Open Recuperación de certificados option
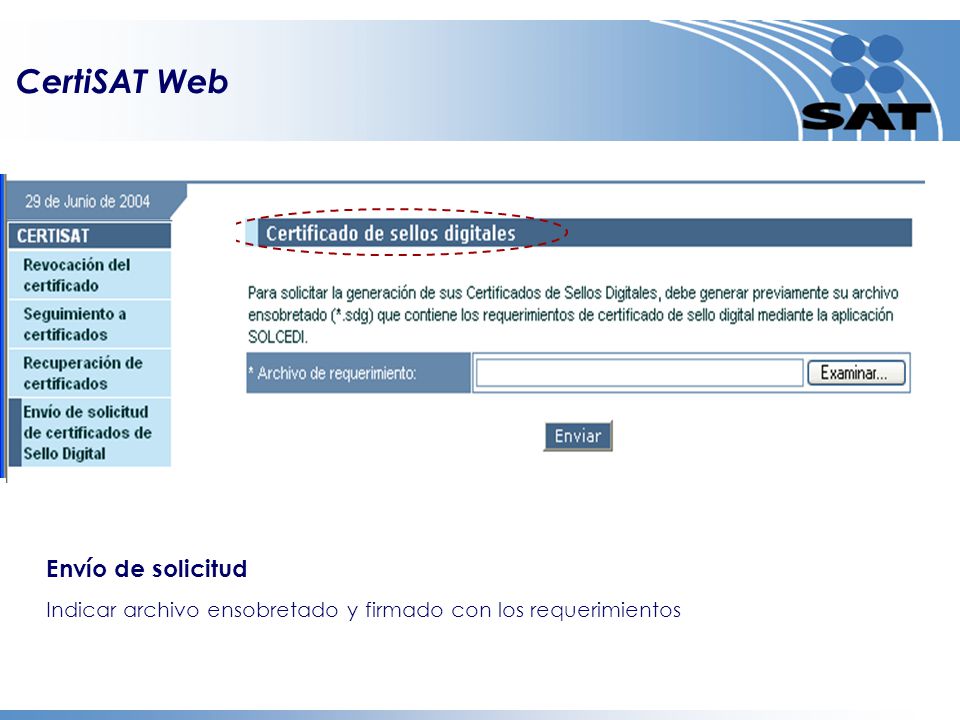 [90, 373]
